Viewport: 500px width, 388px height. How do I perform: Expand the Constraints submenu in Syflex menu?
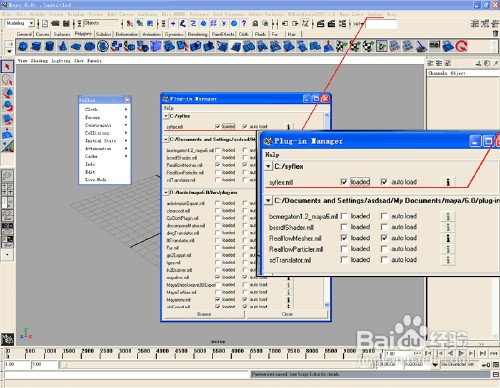[x=104, y=125]
